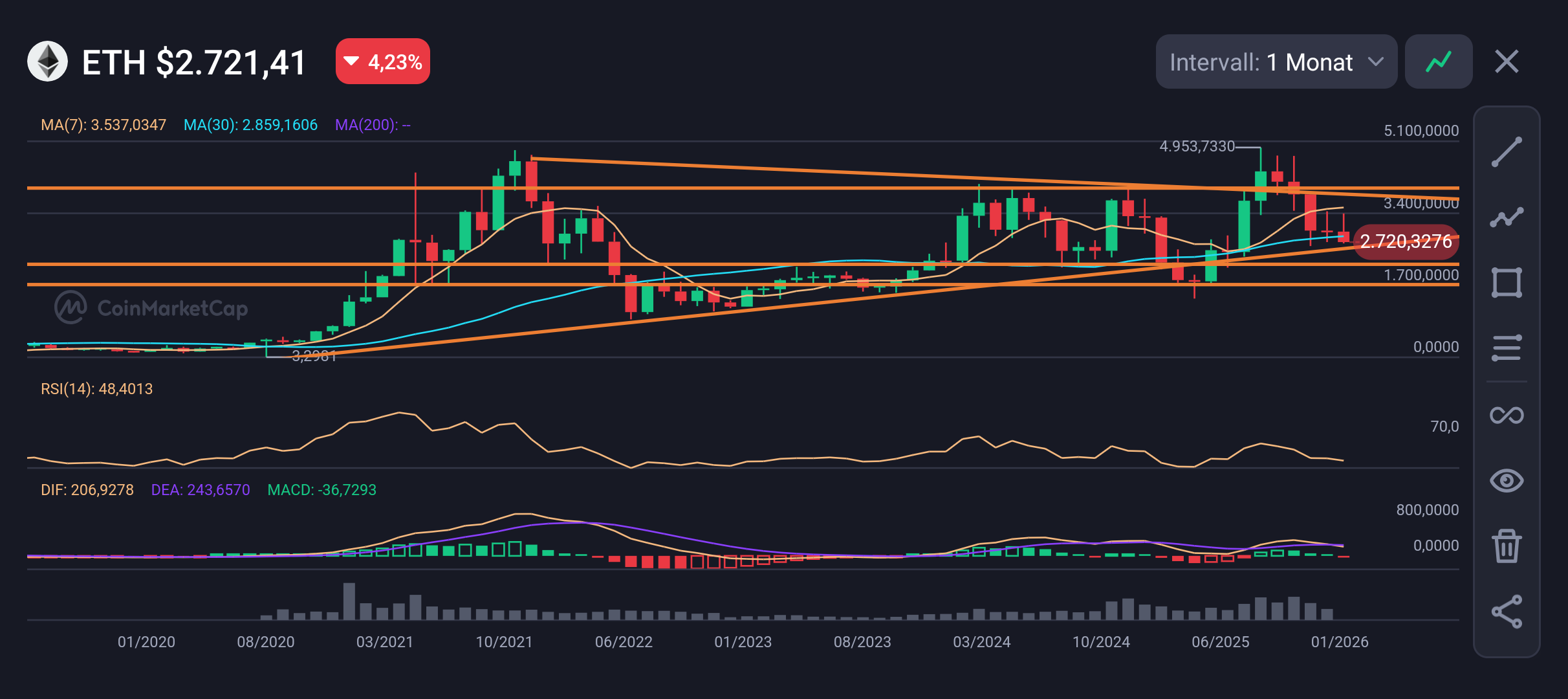
Task: Expand the chart interval selector chevron
Action: click(x=1377, y=63)
